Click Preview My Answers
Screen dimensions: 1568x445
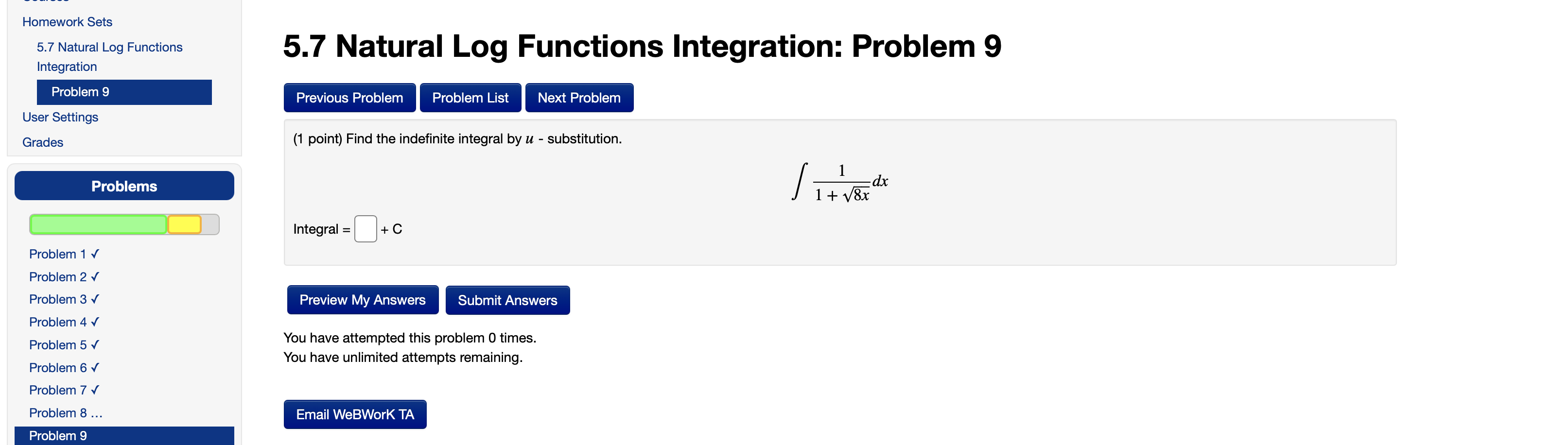[x=362, y=300]
